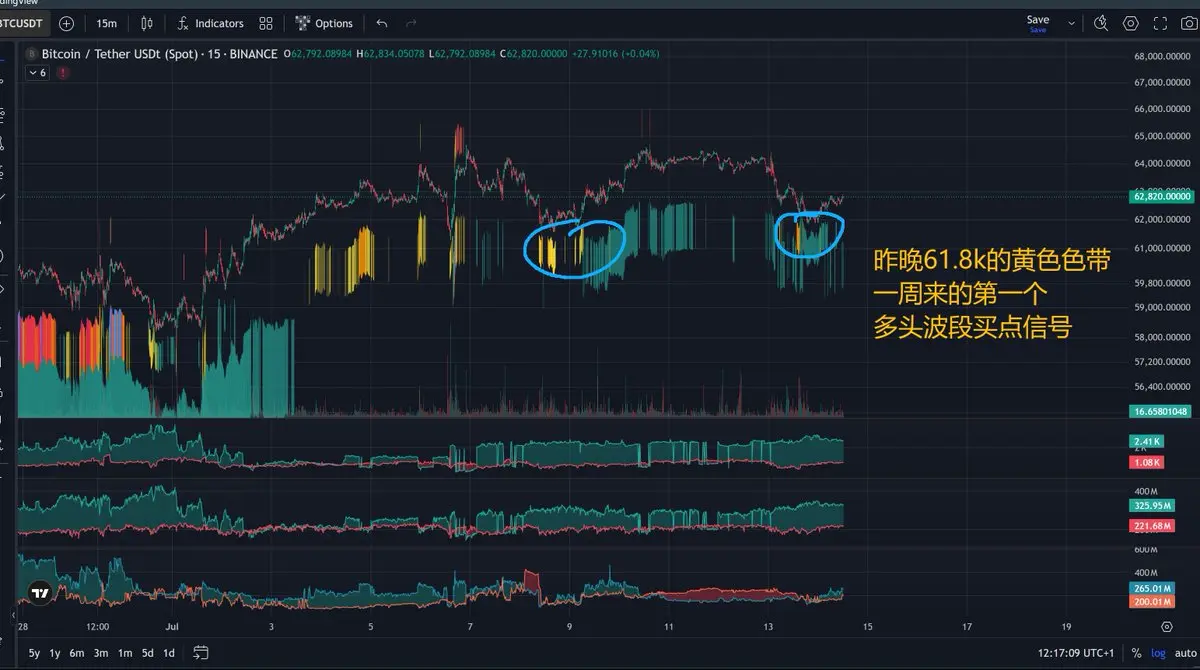Select the 3m time range
Screen dimensions: 1200x670
(101, 653)
